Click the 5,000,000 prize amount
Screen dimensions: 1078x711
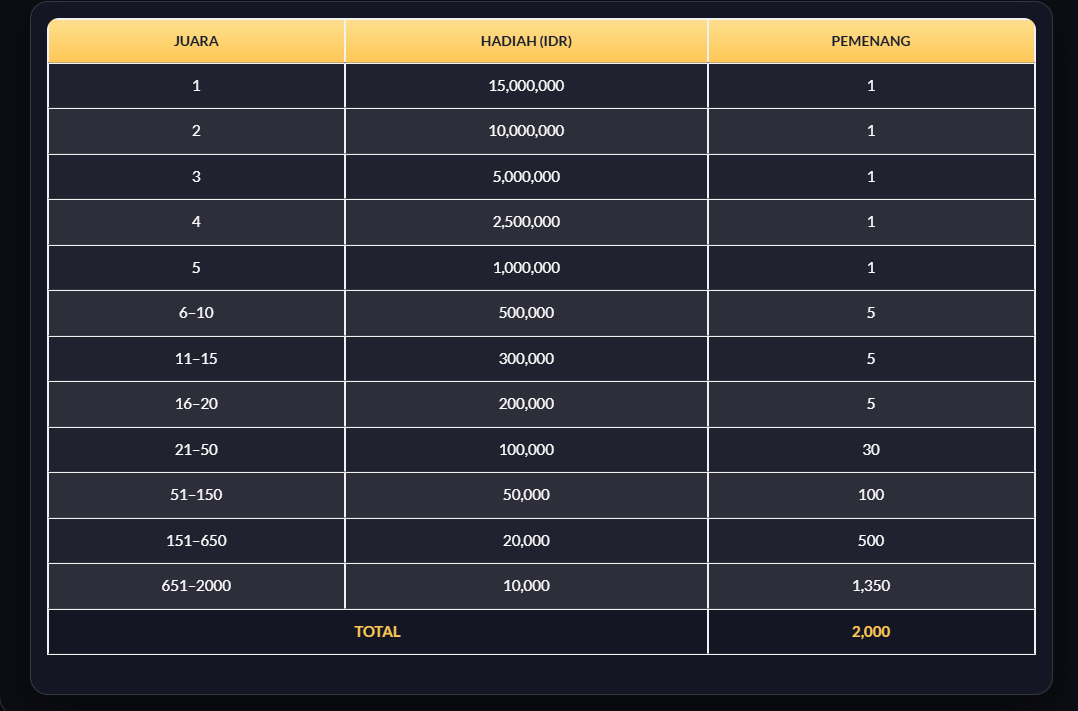coord(526,177)
